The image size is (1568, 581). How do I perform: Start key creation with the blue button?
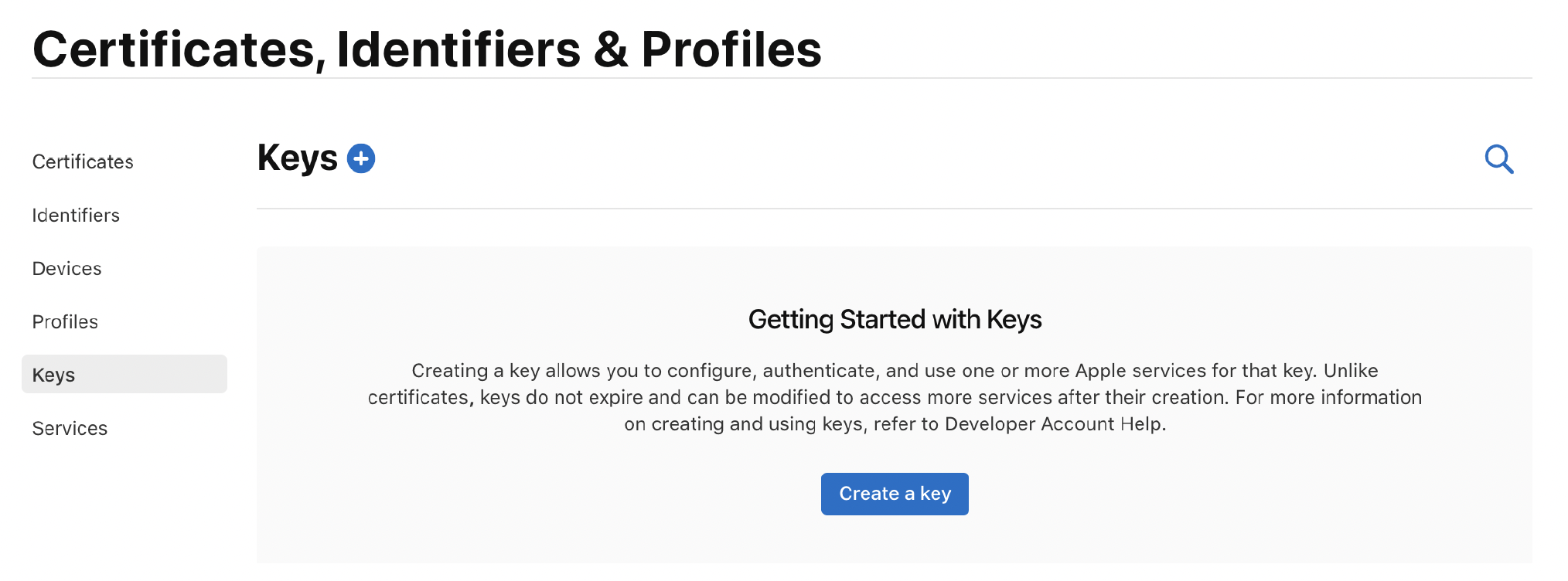895,494
